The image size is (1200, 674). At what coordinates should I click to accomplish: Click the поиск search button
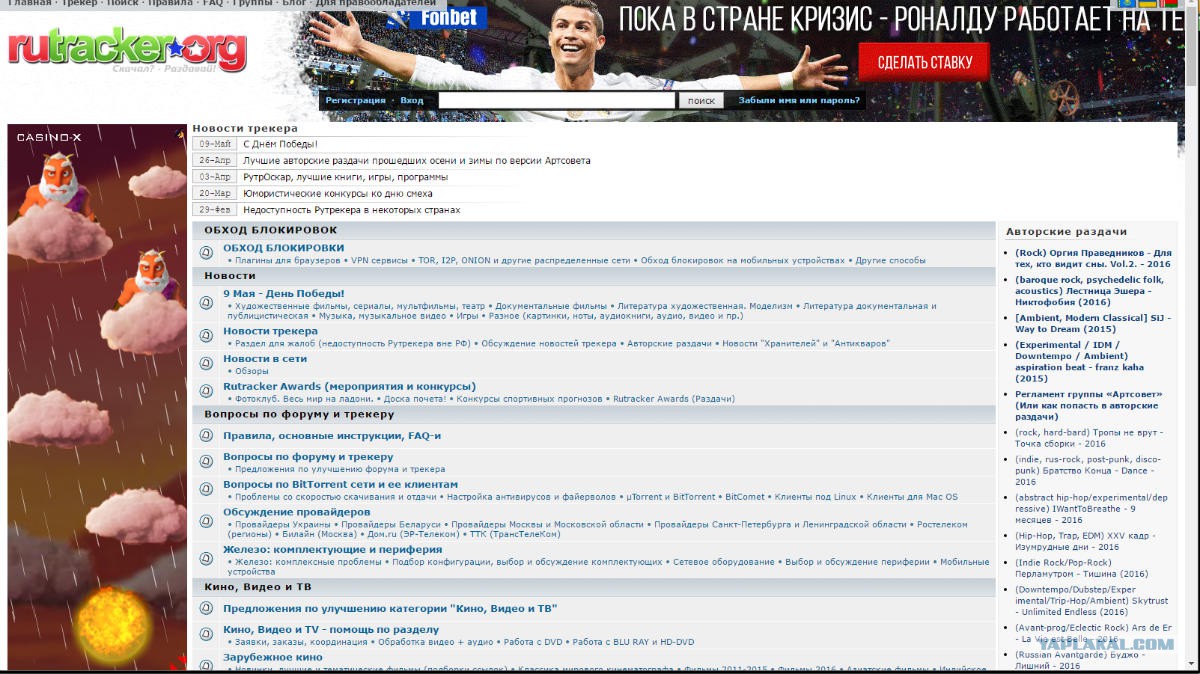701,100
